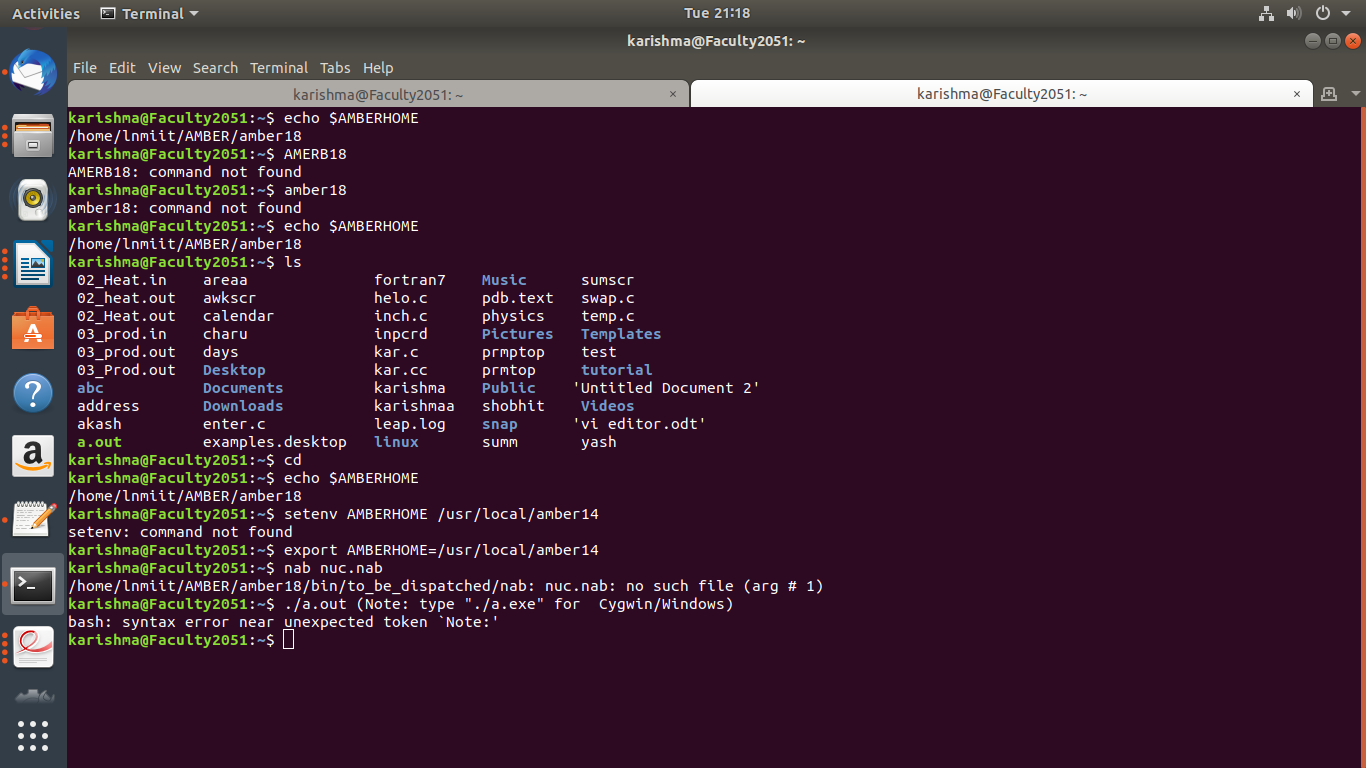Open Ubuntu Software from the dock
1366x768 pixels.
point(33,328)
